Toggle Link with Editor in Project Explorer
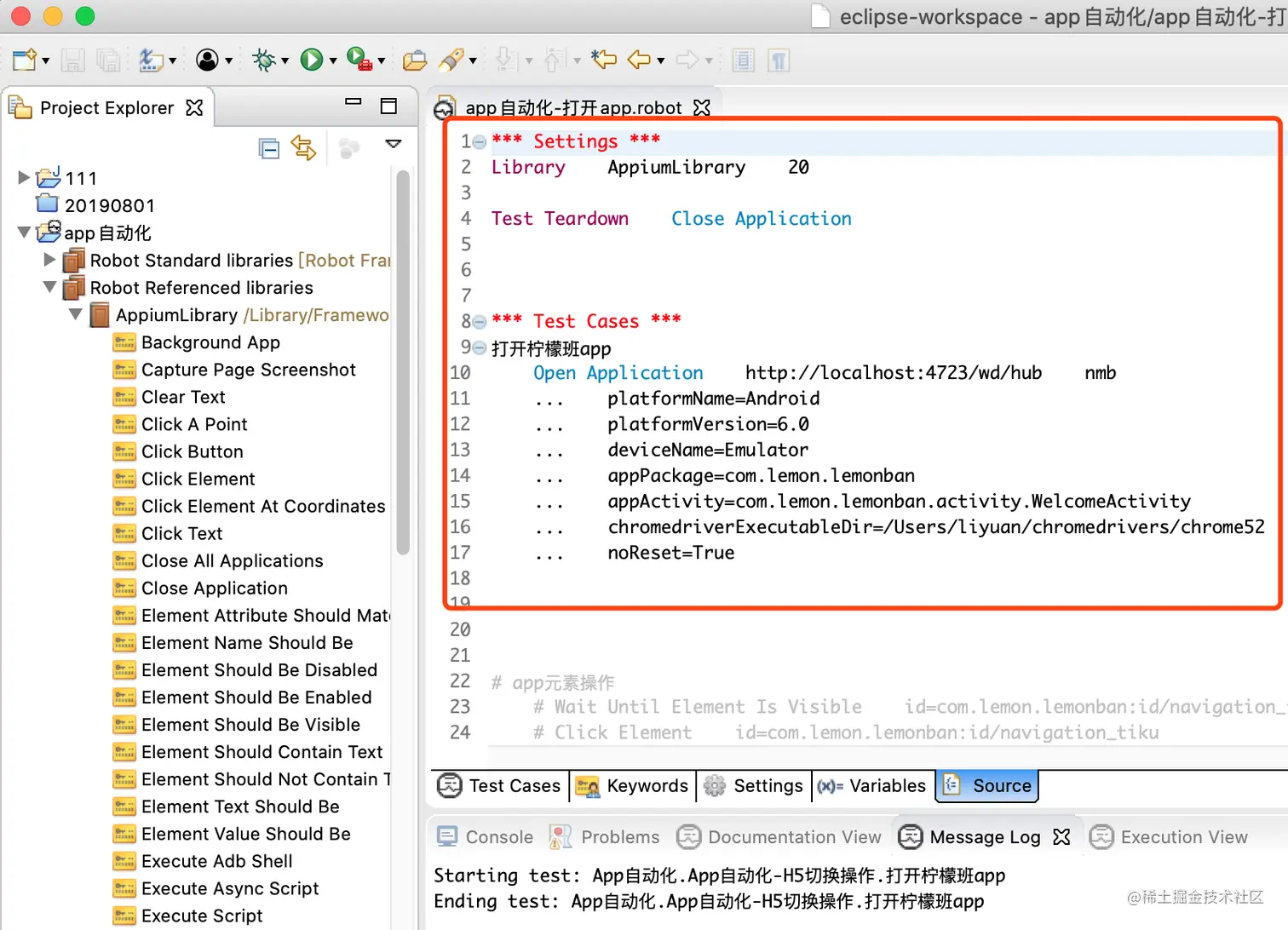This screenshot has width=1288, height=930. [x=303, y=148]
